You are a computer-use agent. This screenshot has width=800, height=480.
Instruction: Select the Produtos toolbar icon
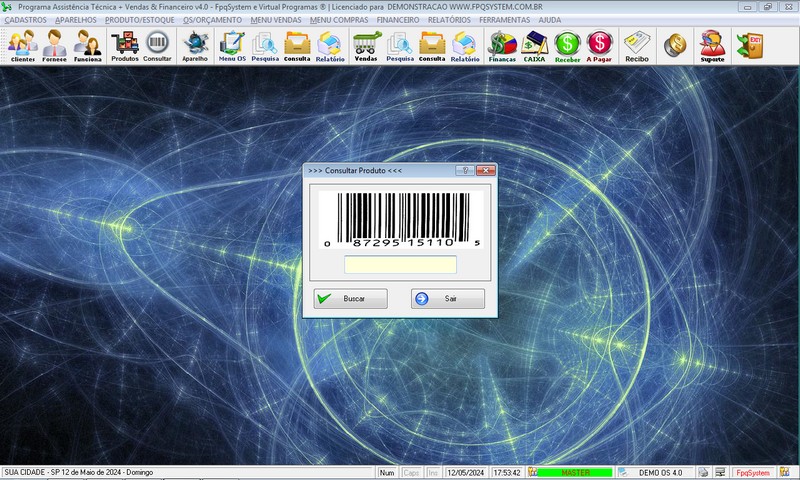point(125,45)
